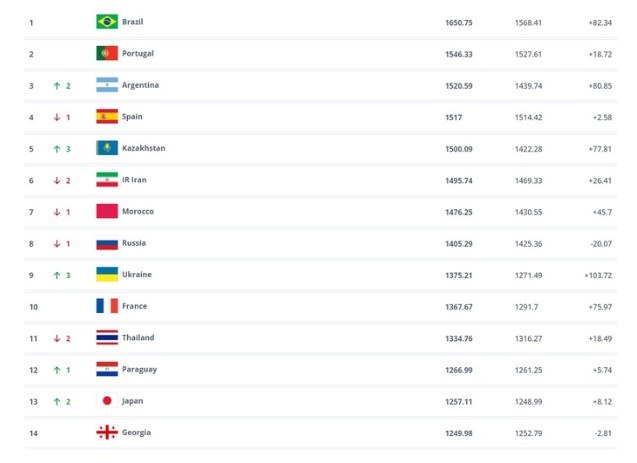The image size is (637, 463).
Task: Click the Japan flag icon
Action: (x=107, y=400)
